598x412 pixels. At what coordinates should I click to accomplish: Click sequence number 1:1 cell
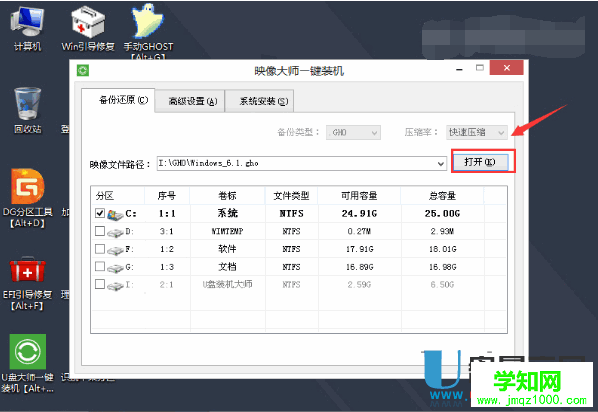(167, 214)
